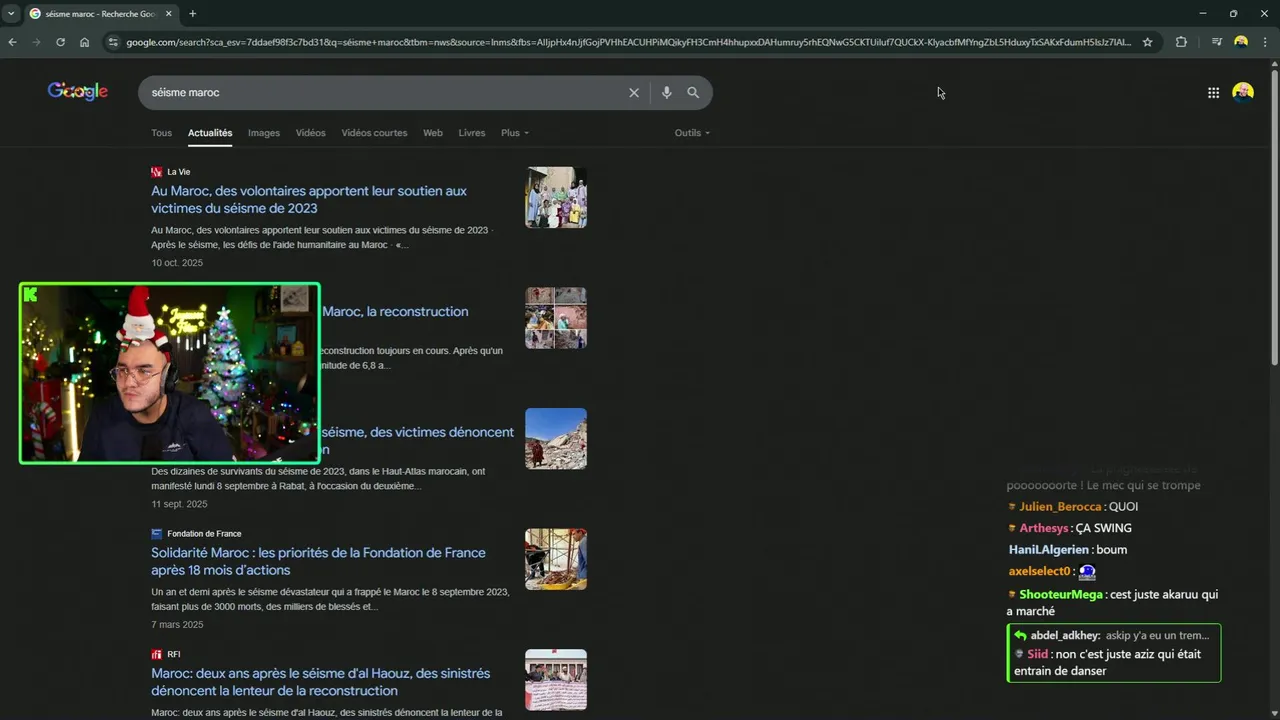Submit search with magnifier icon

pyautogui.click(x=693, y=92)
